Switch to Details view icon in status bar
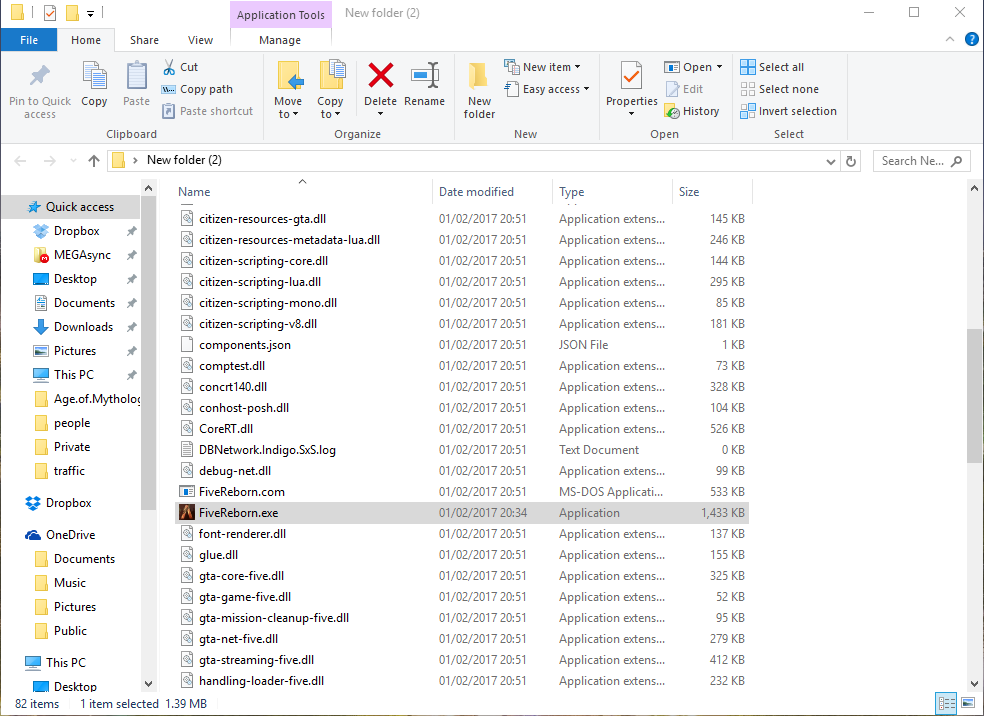Viewport: 984px width, 716px height. (x=946, y=703)
